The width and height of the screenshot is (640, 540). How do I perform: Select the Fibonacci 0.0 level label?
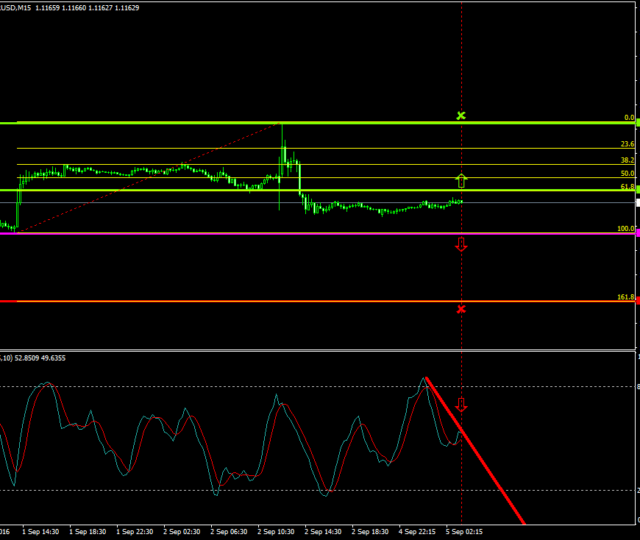pyautogui.click(x=629, y=117)
